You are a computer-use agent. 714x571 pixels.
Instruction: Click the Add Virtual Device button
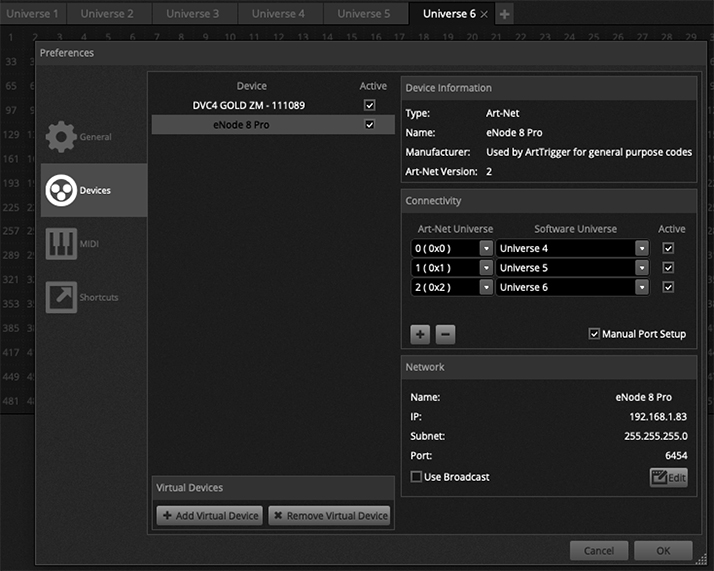coord(210,515)
